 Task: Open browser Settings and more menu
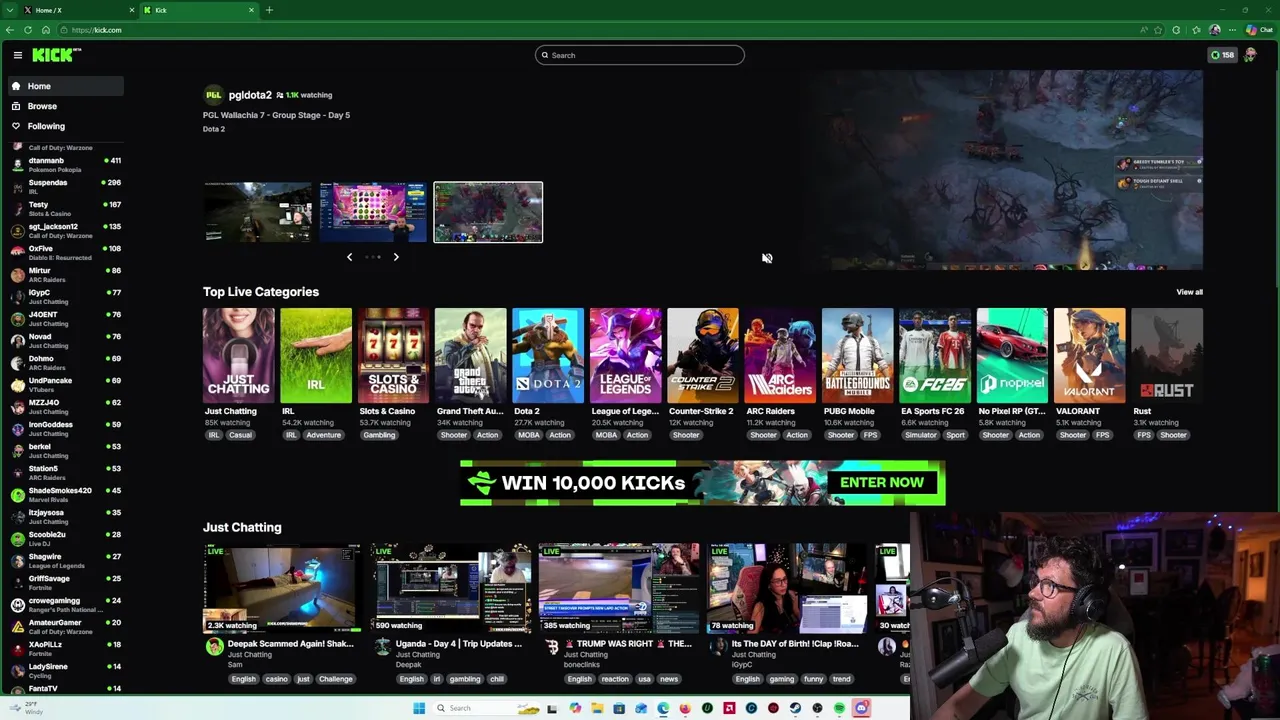point(1232,30)
